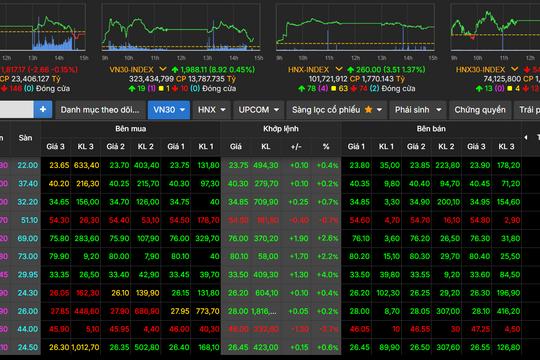Click matched price 23.75 in the first row
The width and height of the screenshot is (540, 360).
[x=238, y=165]
